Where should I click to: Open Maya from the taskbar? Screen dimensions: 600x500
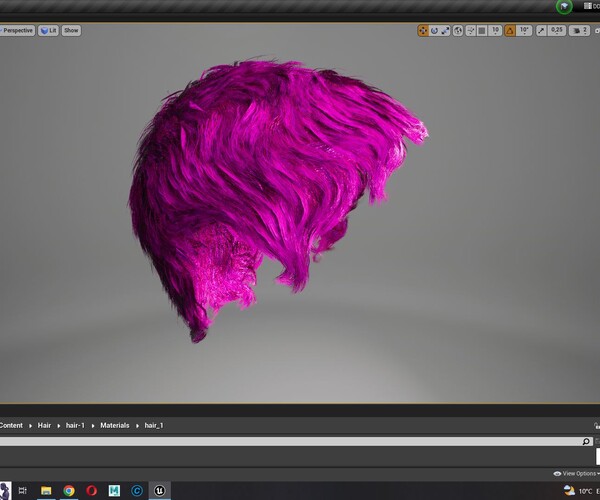pyautogui.click(x=114, y=490)
